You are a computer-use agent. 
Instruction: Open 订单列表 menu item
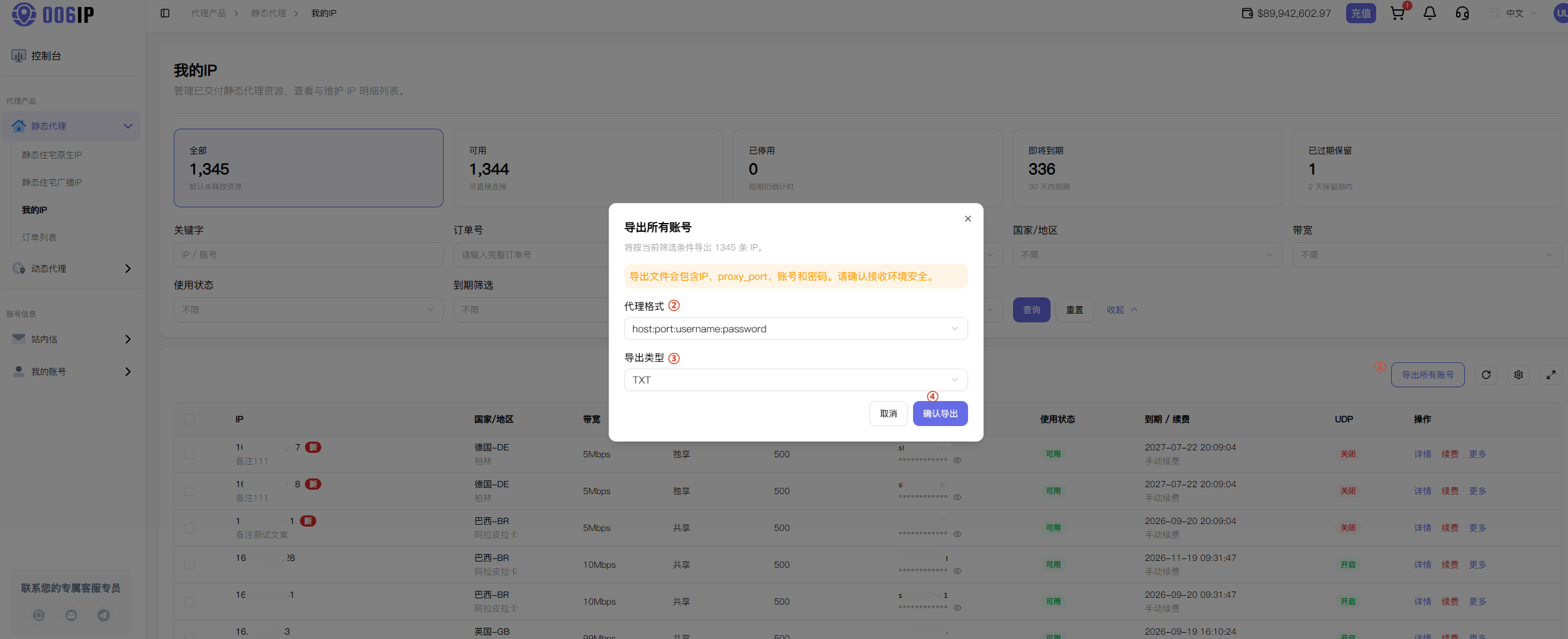click(39, 237)
